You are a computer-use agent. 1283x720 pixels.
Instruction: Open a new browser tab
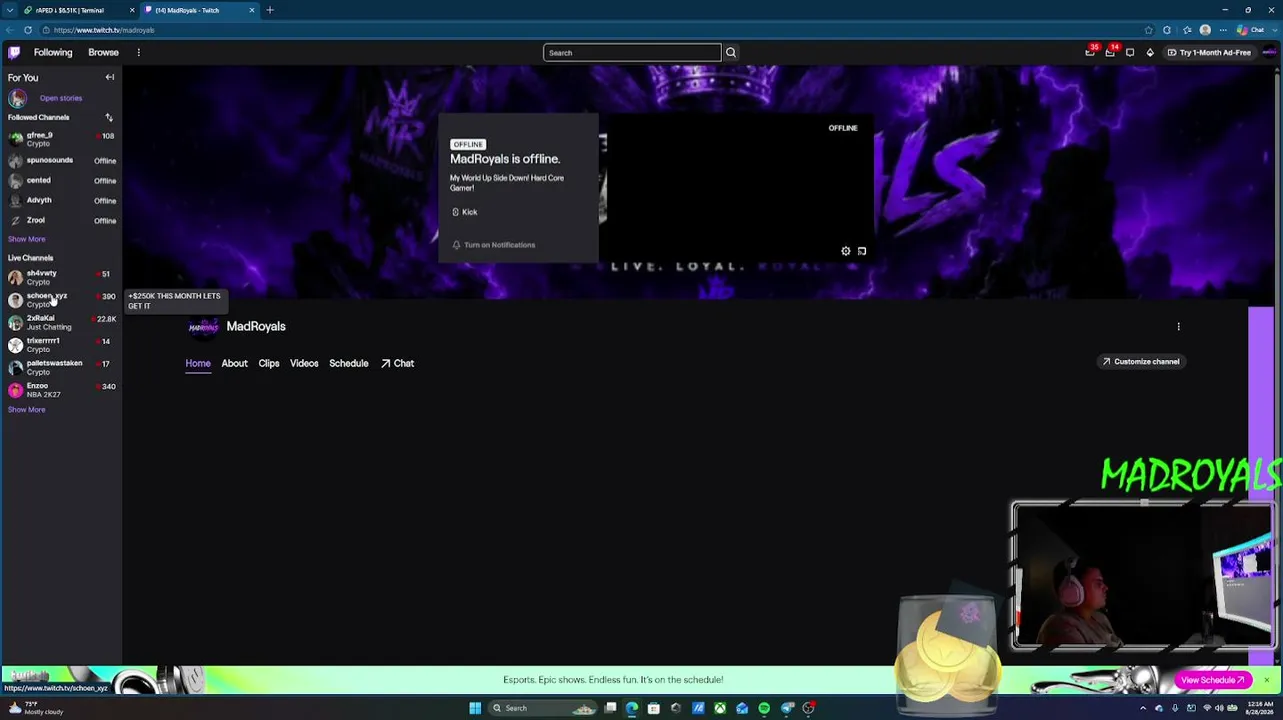point(270,10)
